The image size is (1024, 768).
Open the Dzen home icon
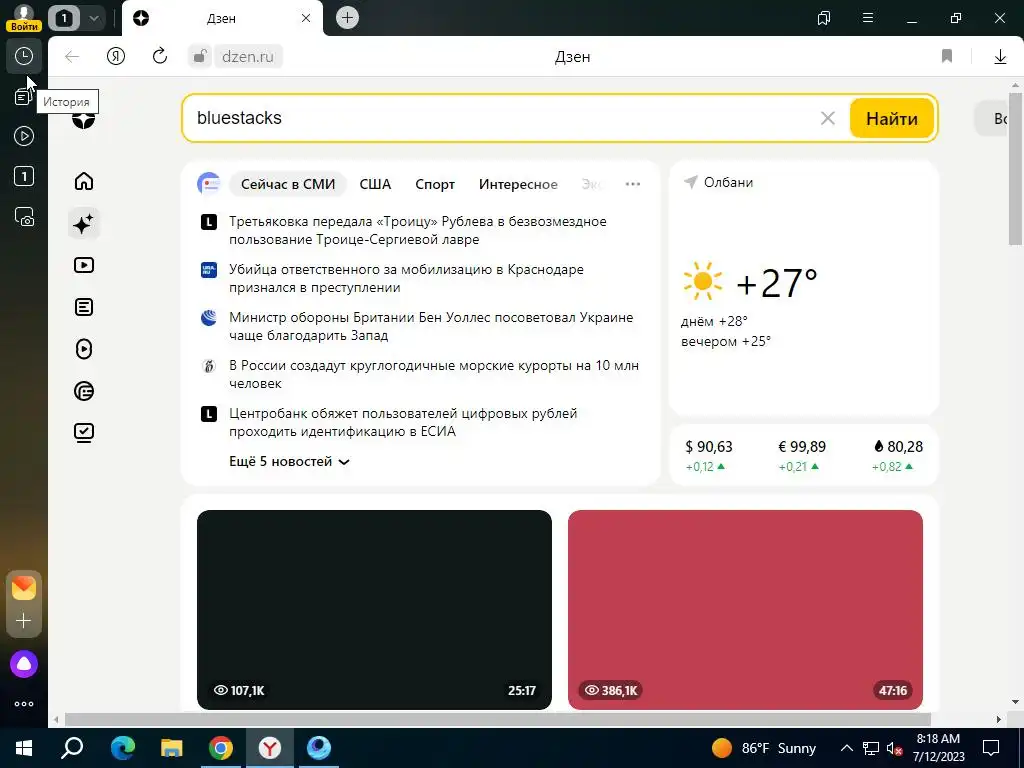[x=84, y=181]
